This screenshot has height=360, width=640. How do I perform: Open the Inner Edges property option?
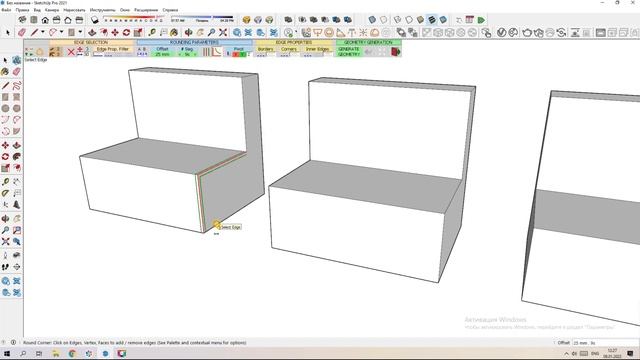point(318,49)
